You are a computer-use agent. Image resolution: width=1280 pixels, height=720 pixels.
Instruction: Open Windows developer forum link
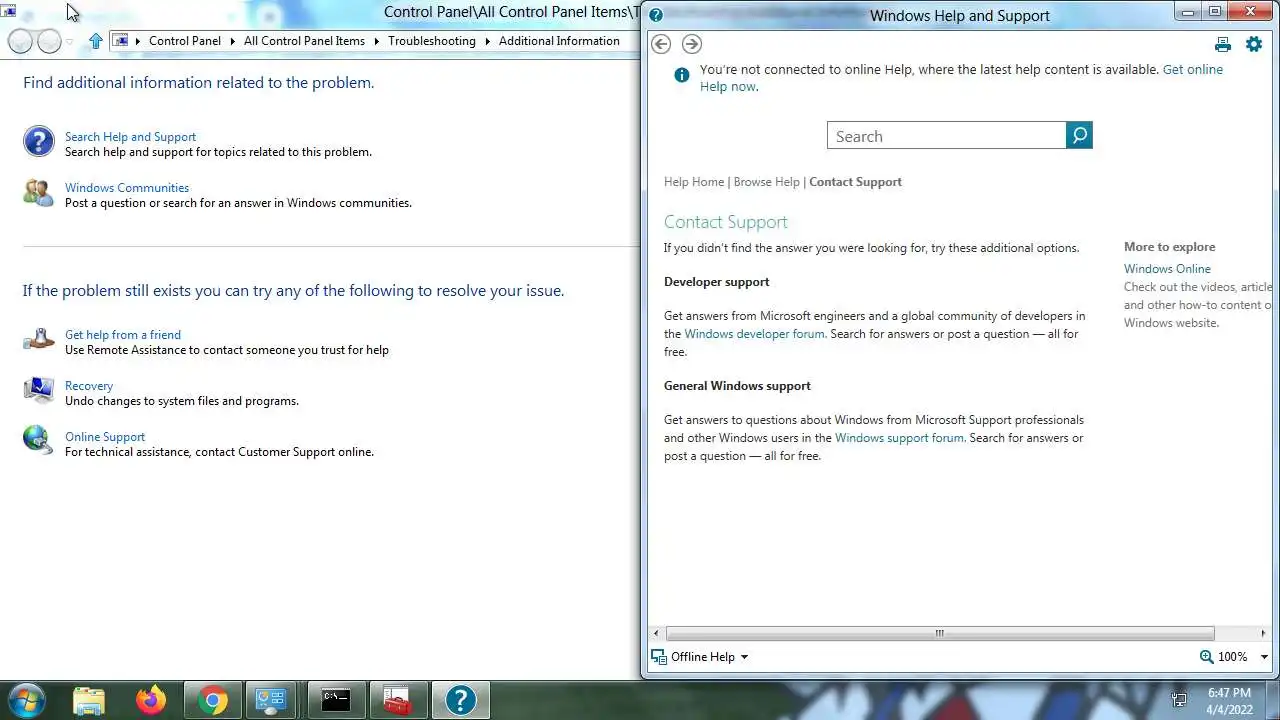point(755,334)
